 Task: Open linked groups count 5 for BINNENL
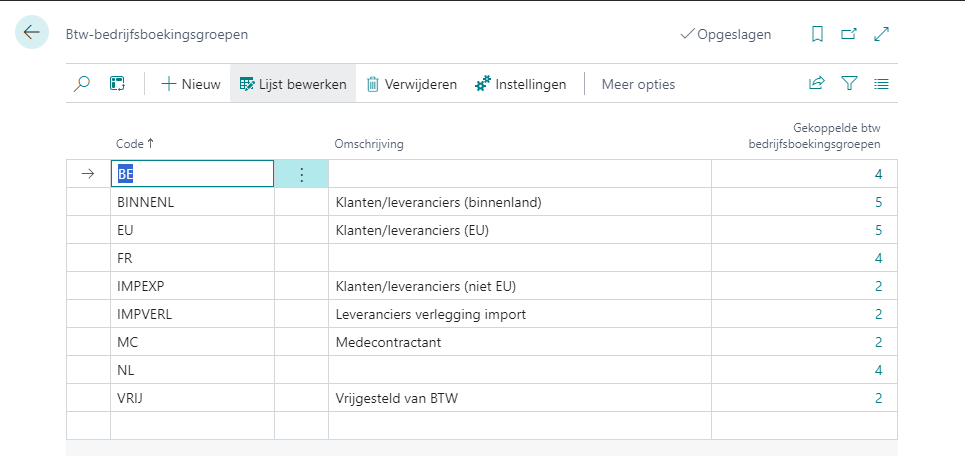point(878,202)
